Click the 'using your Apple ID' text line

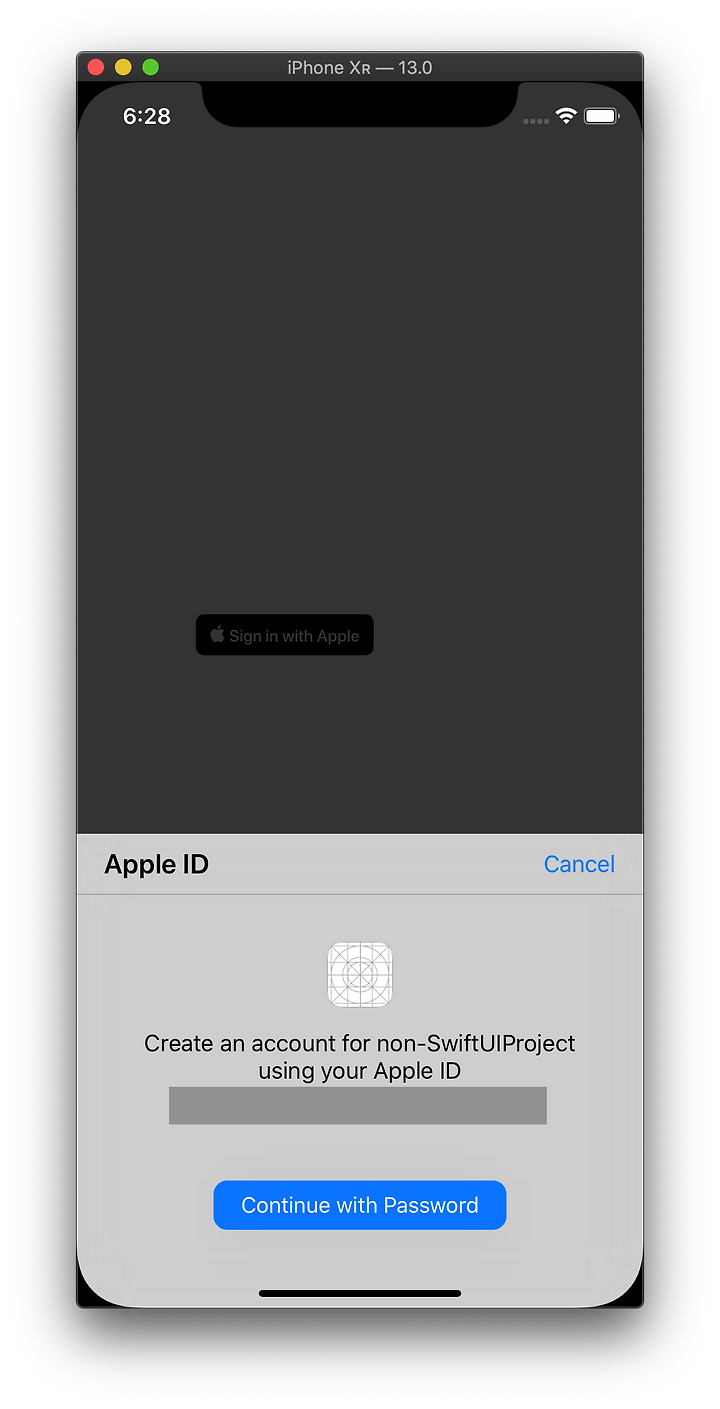tap(360, 1071)
